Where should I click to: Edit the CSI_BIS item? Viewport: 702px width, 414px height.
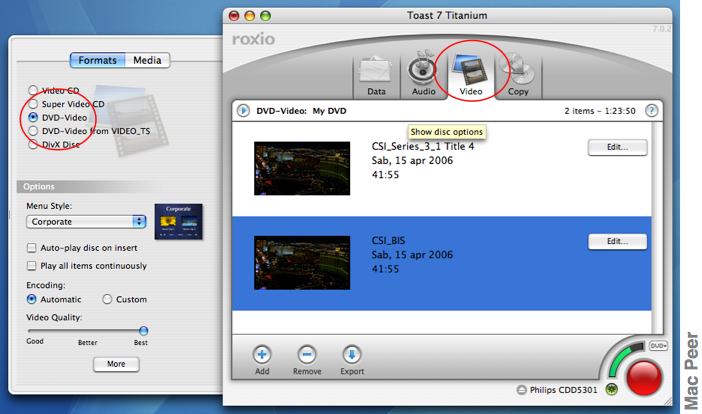pos(617,241)
